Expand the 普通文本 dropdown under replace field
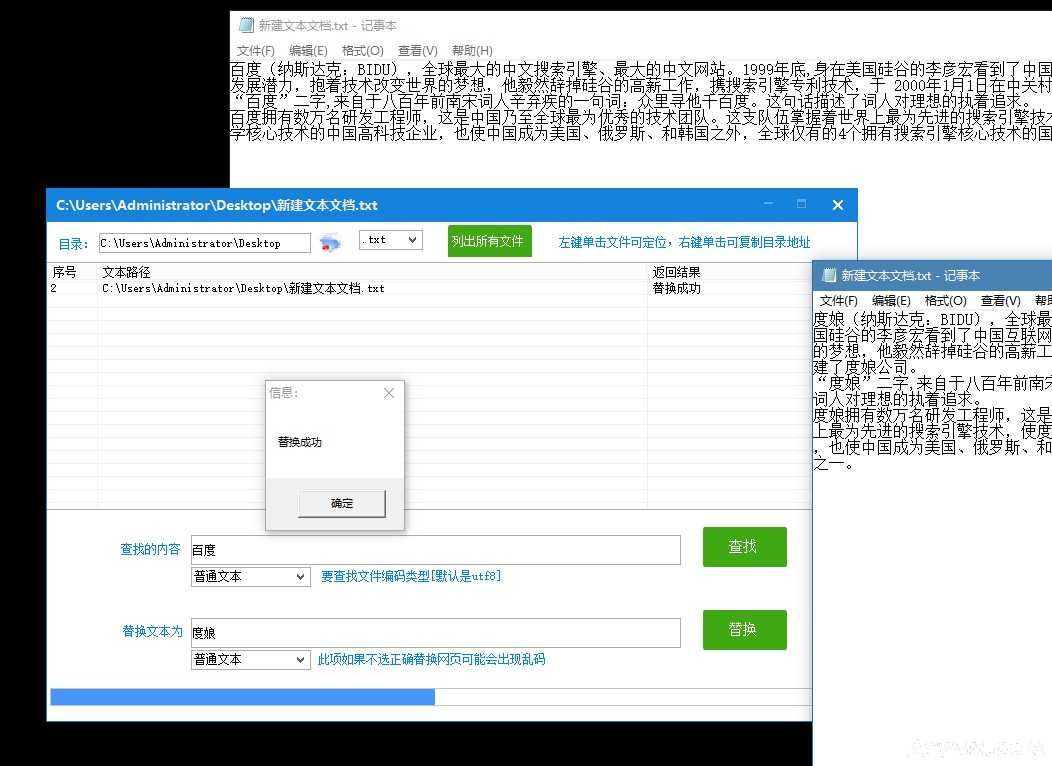1052x766 pixels. point(250,660)
